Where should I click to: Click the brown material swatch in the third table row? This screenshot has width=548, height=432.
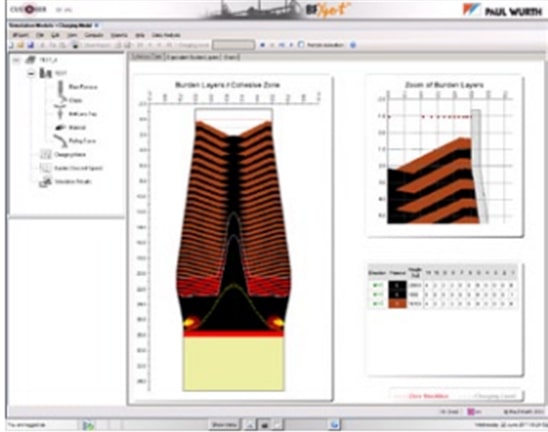click(397, 304)
